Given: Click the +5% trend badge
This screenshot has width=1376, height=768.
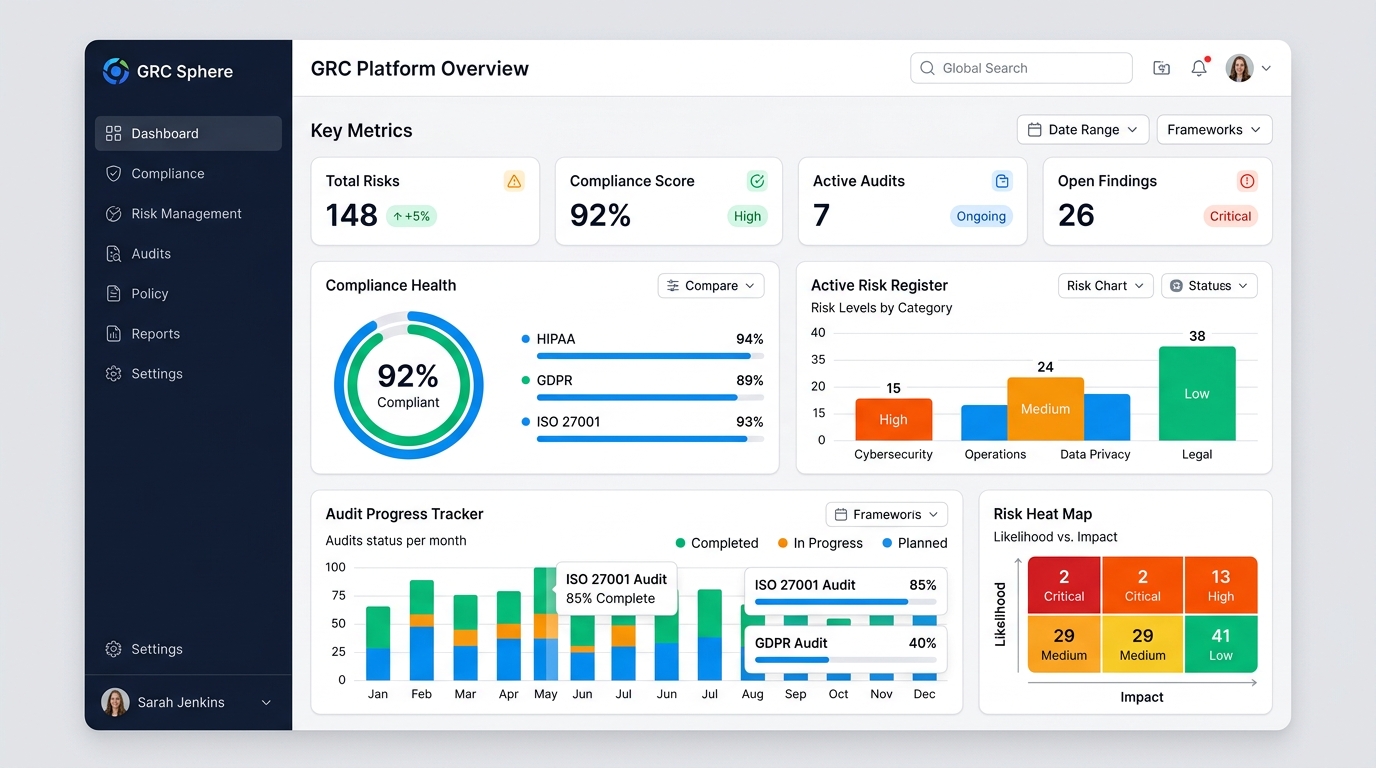Looking at the screenshot, I should point(411,216).
